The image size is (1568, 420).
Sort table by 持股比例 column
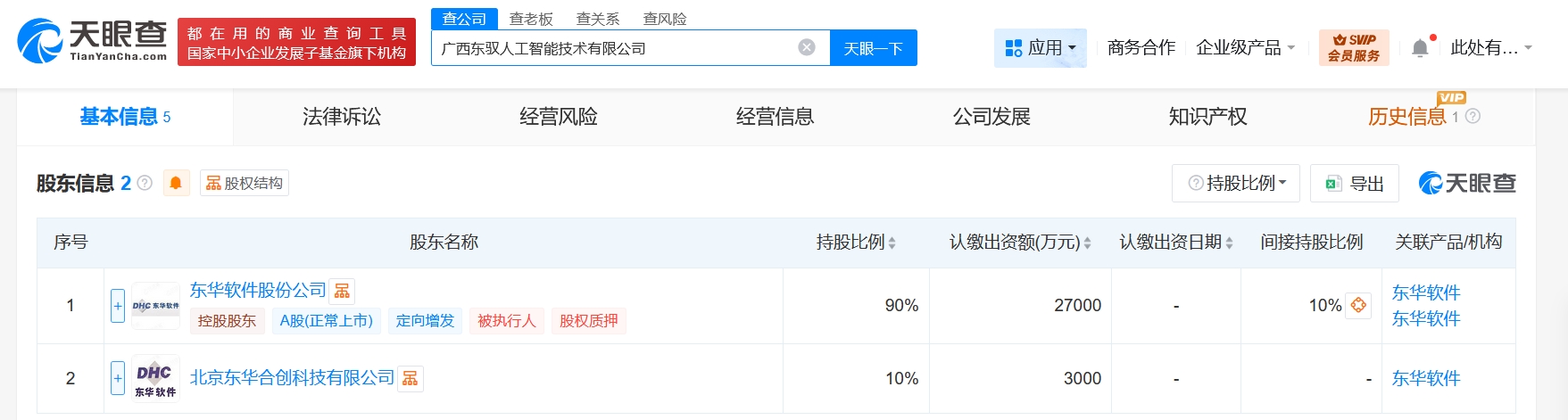pyautogui.click(x=892, y=243)
